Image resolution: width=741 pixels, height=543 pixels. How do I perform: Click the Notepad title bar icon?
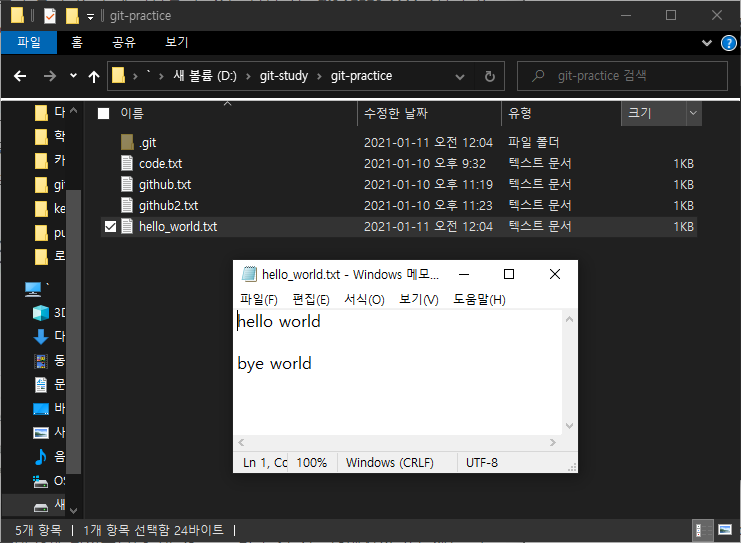pyautogui.click(x=249, y=274)
